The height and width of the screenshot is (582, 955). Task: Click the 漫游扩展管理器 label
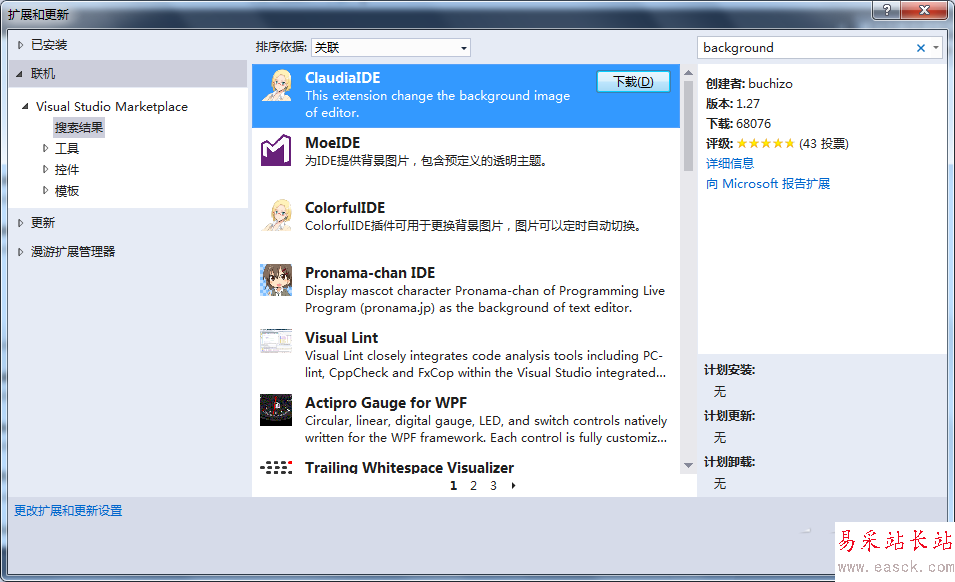point(73,251)
